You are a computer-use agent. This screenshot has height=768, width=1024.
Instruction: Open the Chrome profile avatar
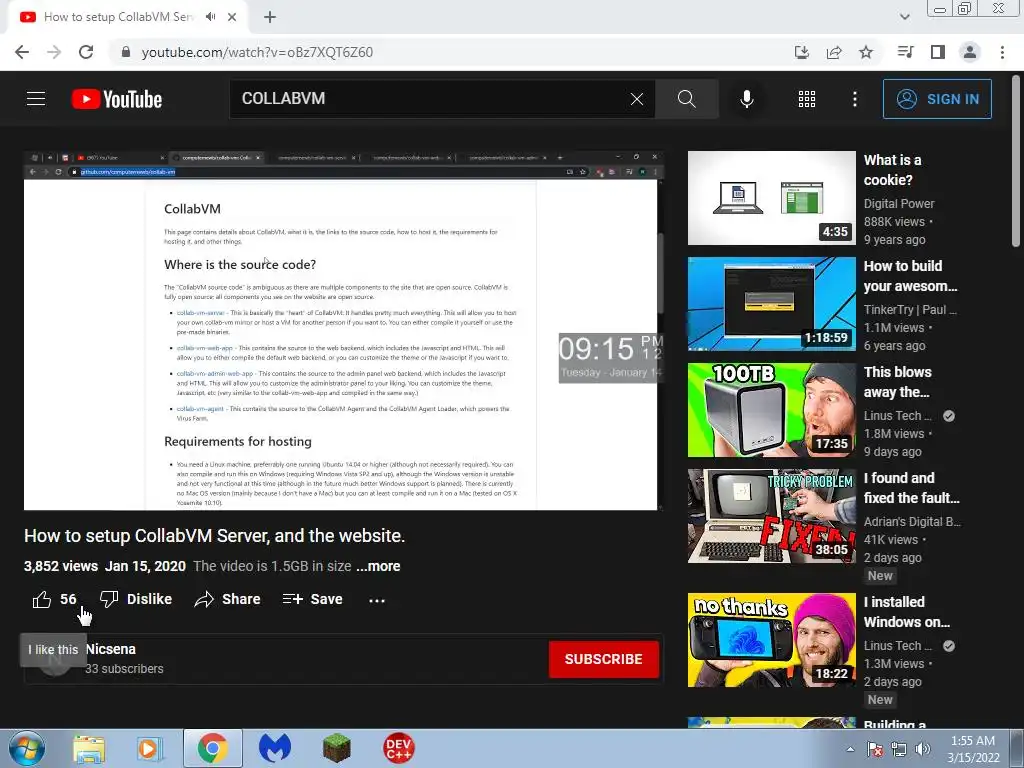pos(970,52)
